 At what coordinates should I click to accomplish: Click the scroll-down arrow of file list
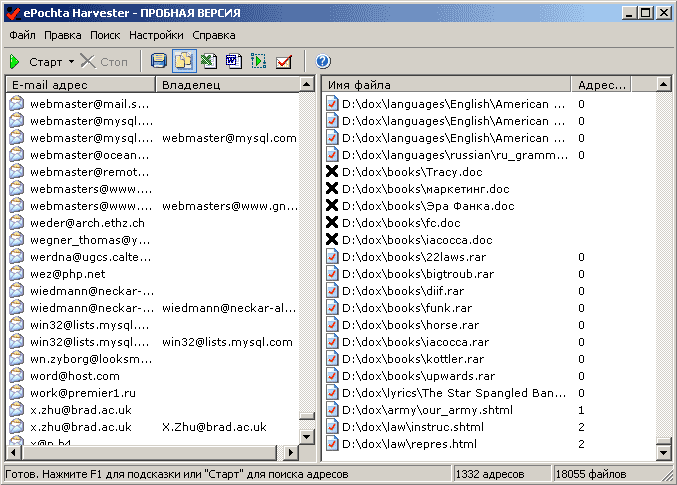tap(664, 453)
